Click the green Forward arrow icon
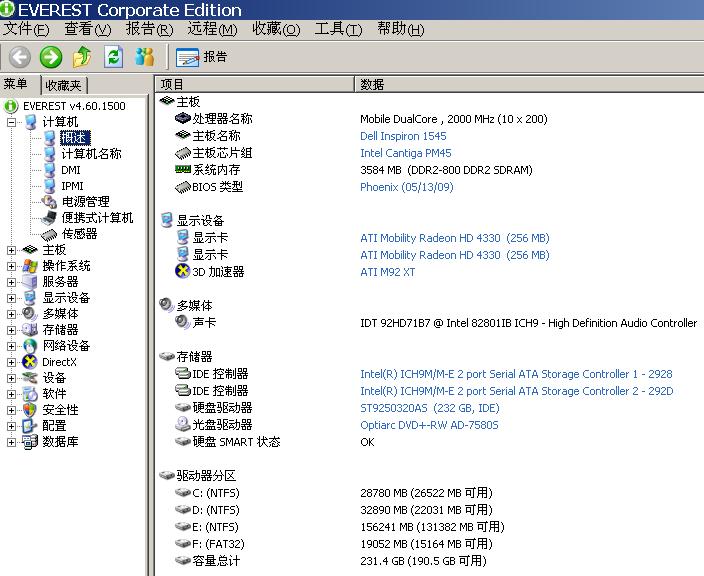 [x=51, y=57]
